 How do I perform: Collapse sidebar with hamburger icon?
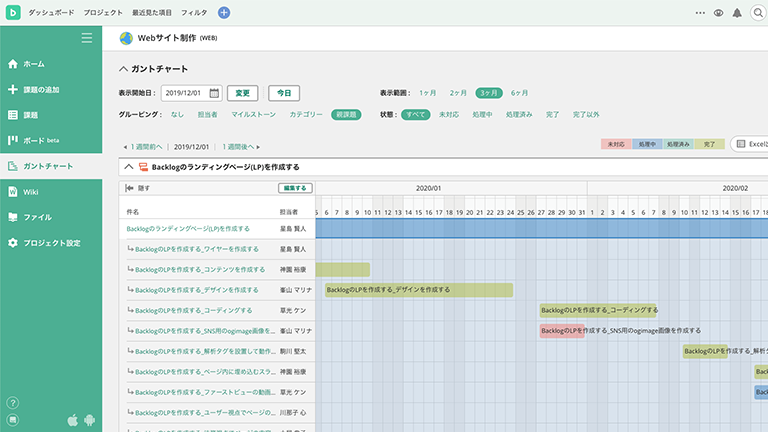87,38
